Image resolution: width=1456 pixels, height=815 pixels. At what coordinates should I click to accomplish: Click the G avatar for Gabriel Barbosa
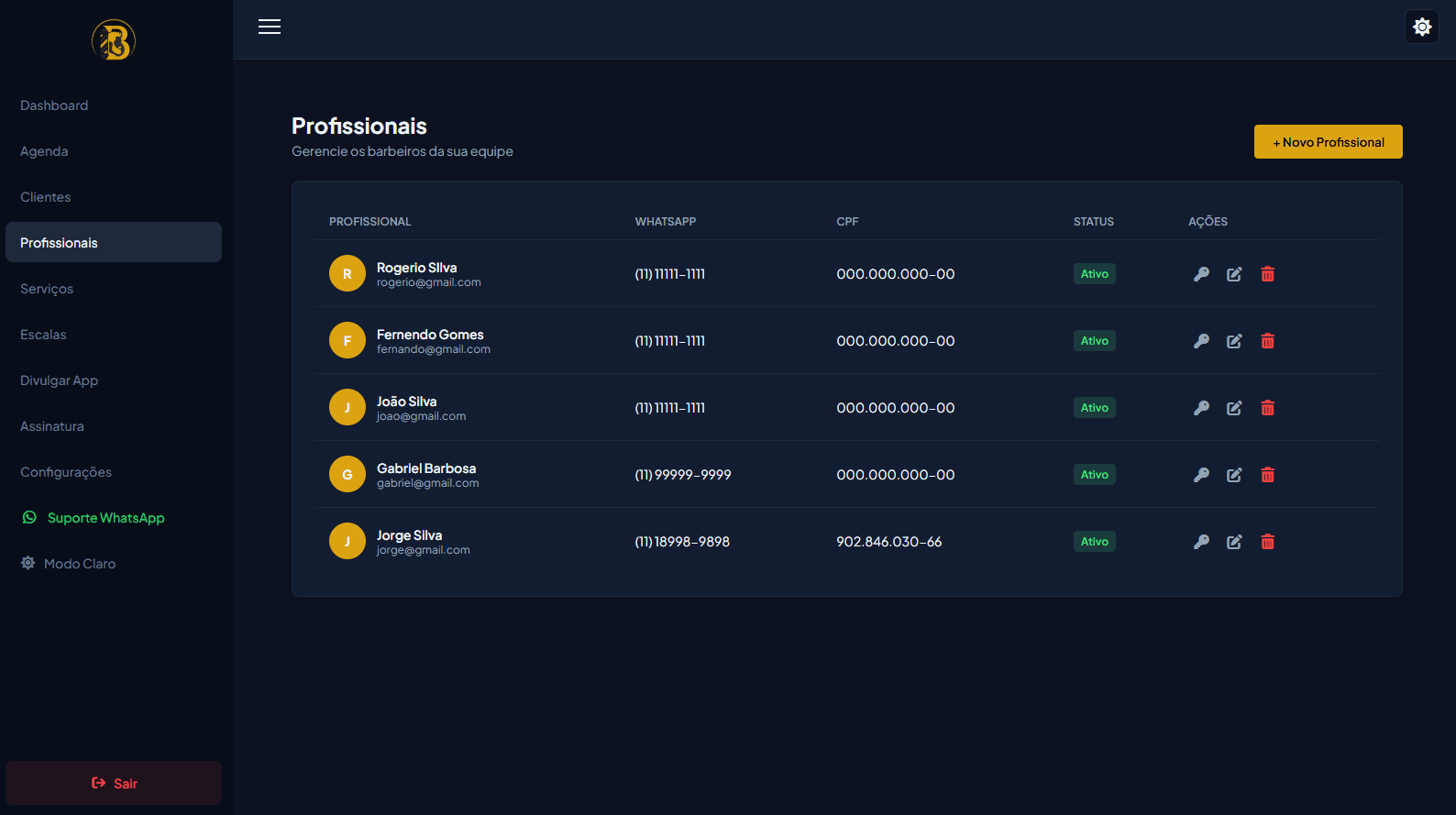pos(347,474)
